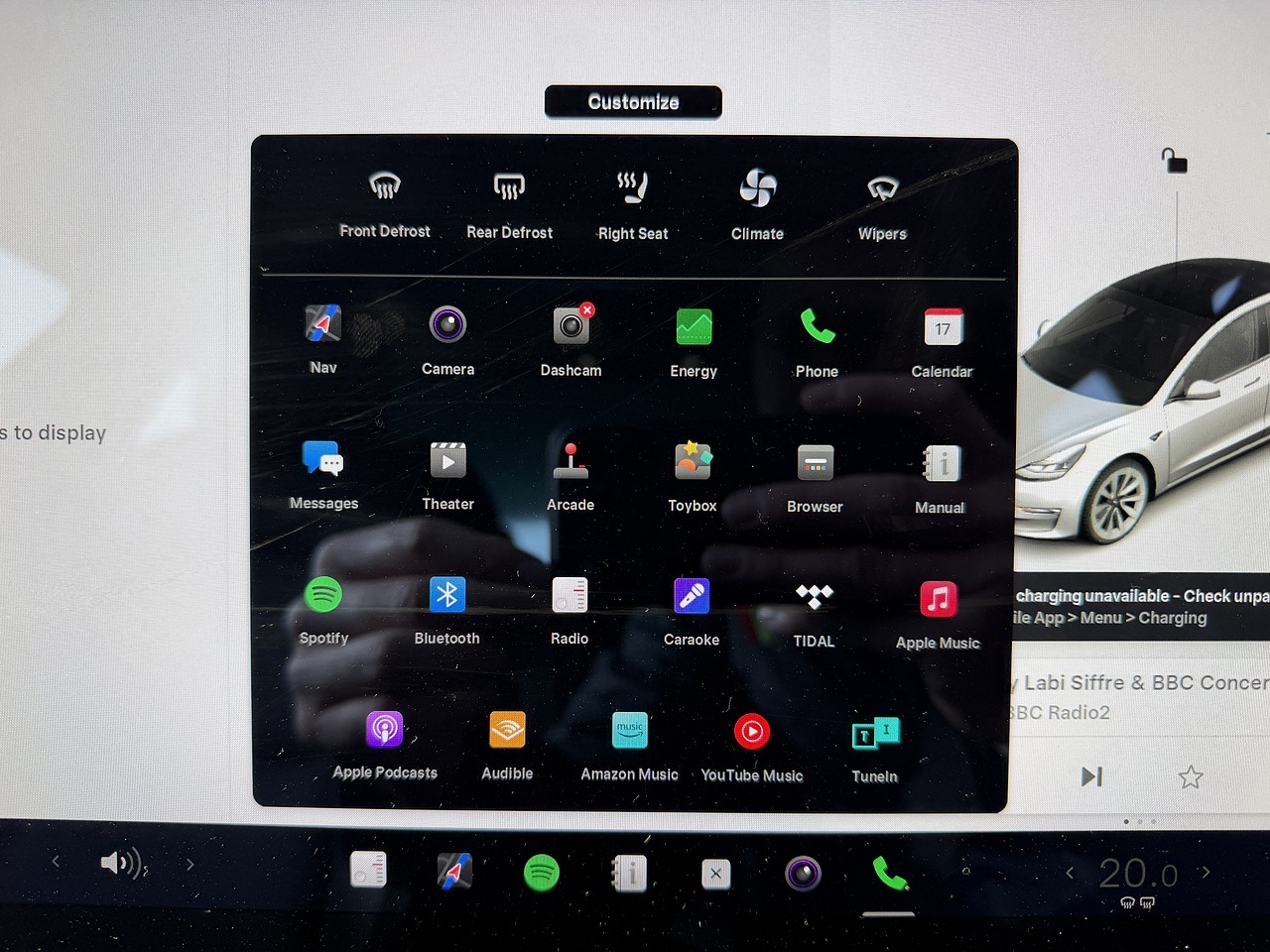Viewport: 1270px width, 952px height.
Task: Skip to next track
Action: [x=1091, y=776]
